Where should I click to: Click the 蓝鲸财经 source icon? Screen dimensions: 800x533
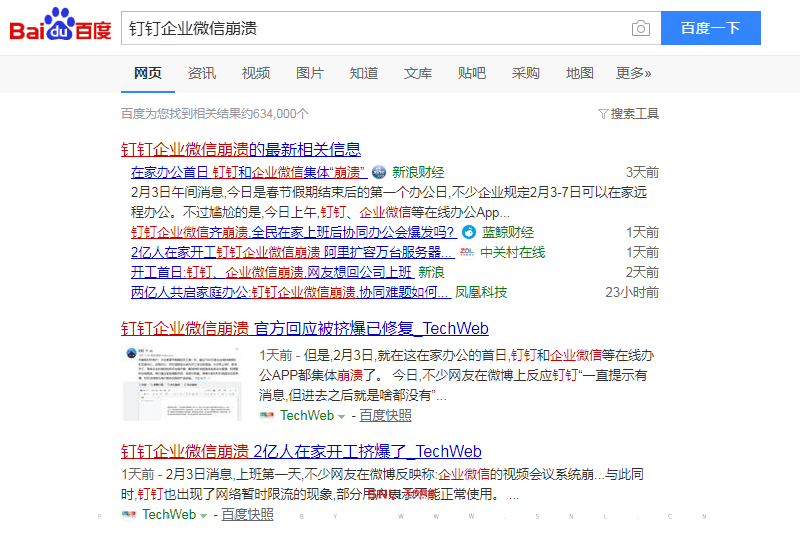click(x=468, y=232)
